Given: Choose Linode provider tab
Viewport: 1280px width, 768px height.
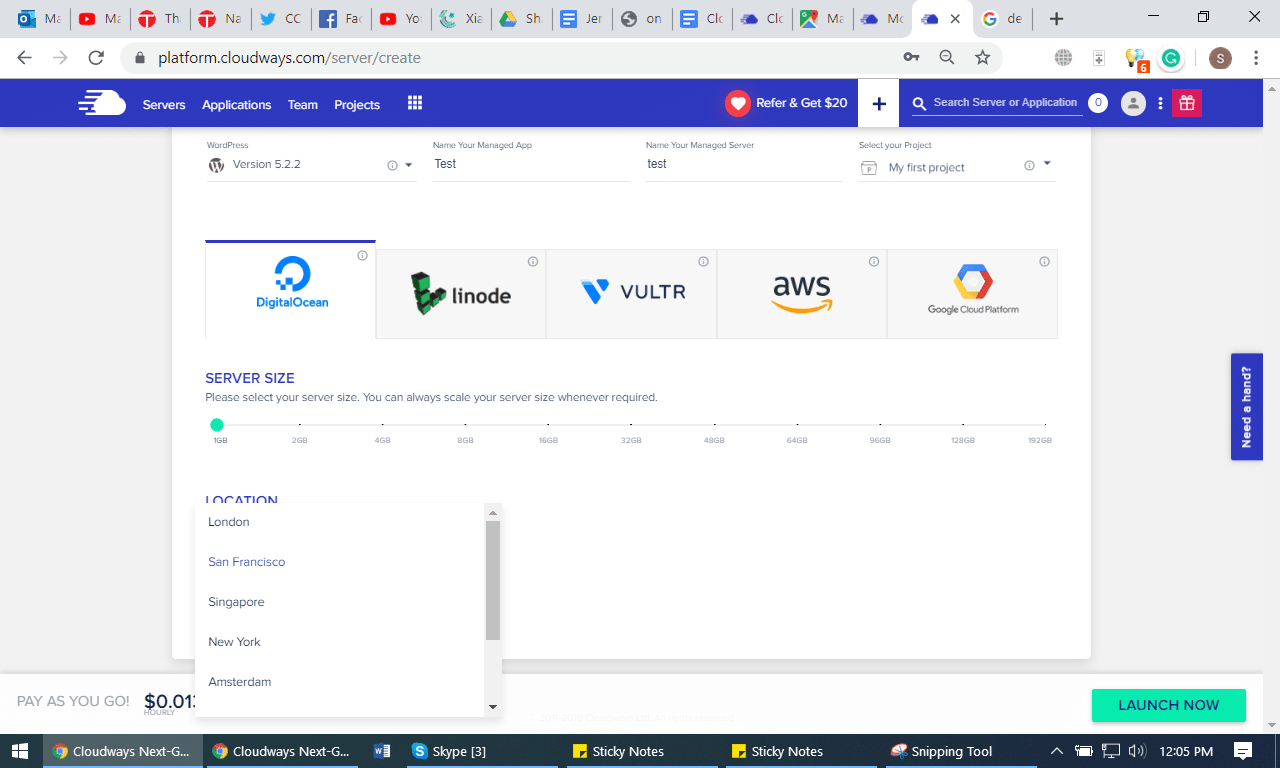Looking at the screenshot, I should pos(461,294).
